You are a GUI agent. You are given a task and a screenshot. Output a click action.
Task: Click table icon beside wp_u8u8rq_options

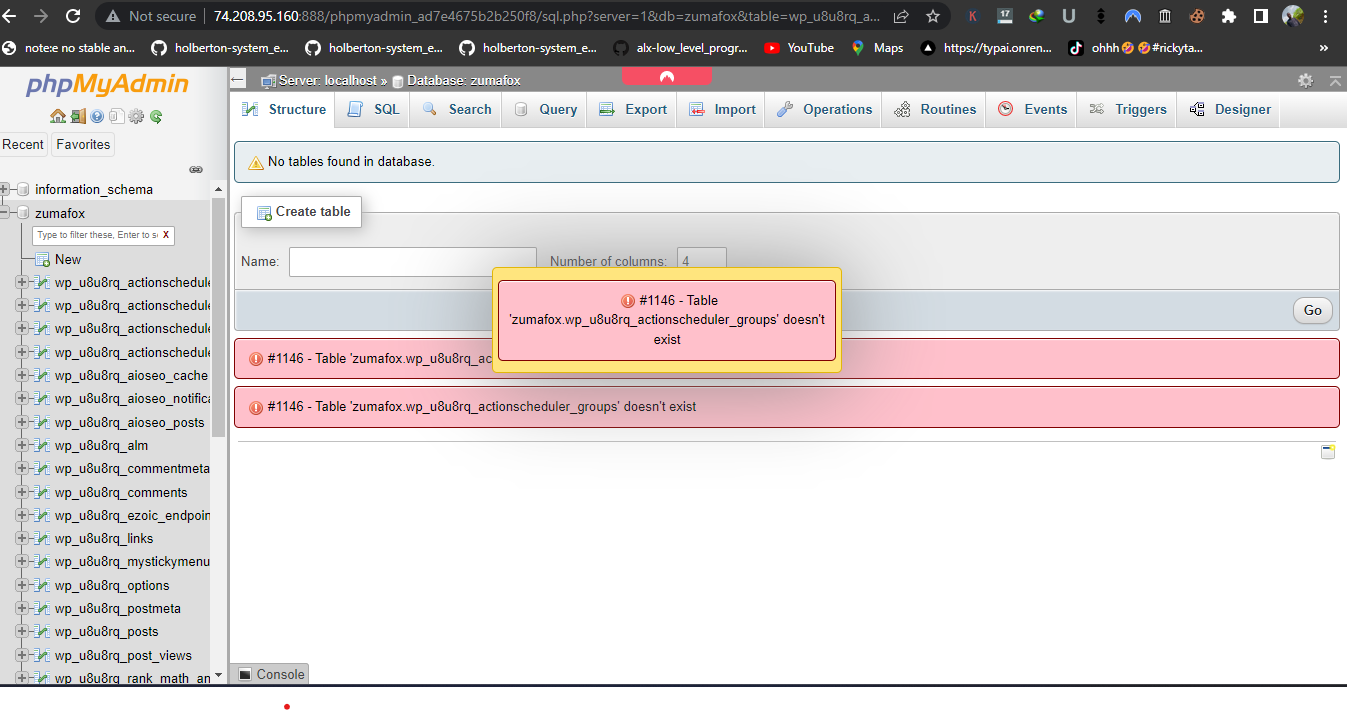pos(43,585)
